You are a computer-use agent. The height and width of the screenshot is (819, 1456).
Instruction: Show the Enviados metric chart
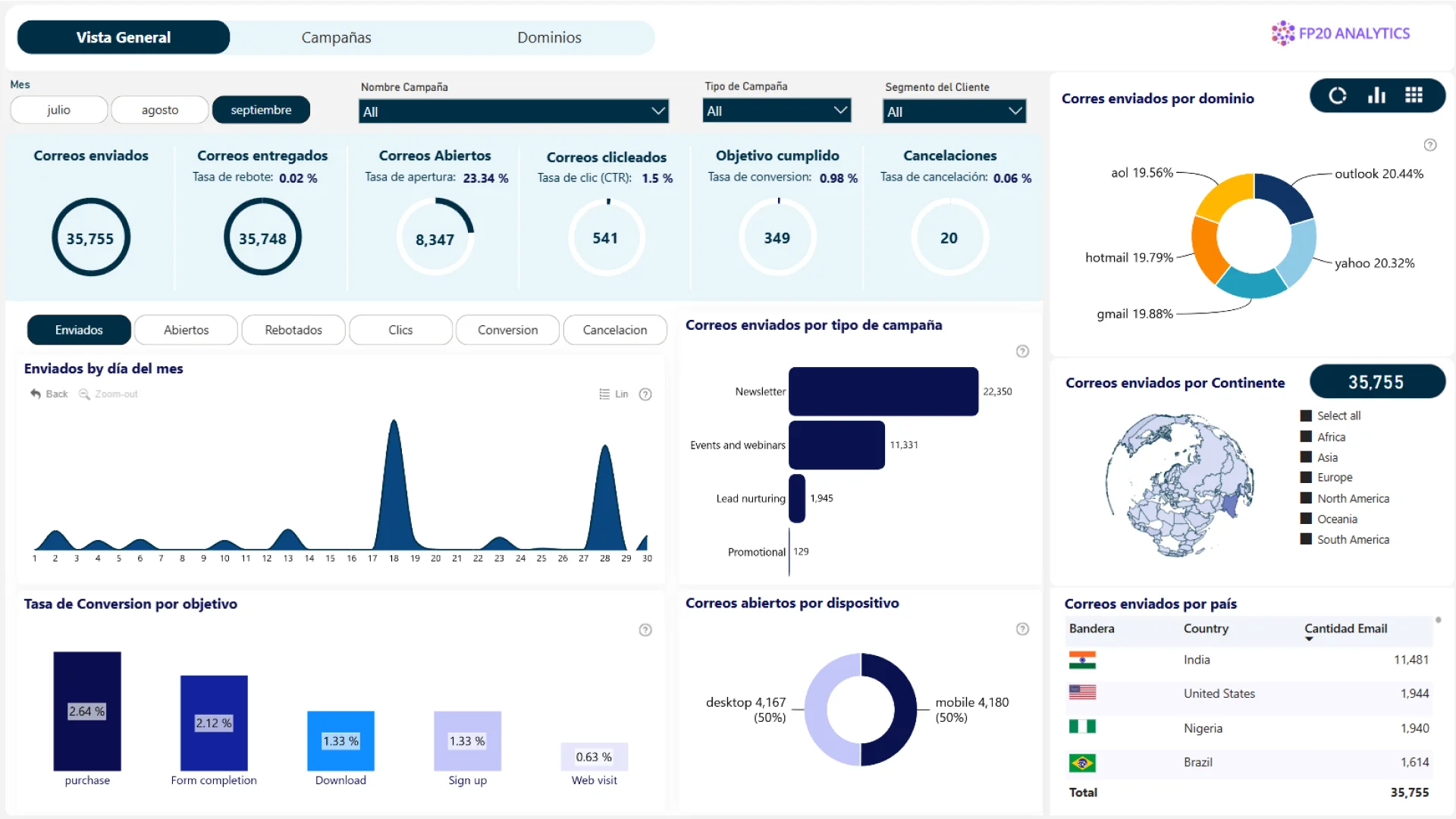(x=79, y=330)
